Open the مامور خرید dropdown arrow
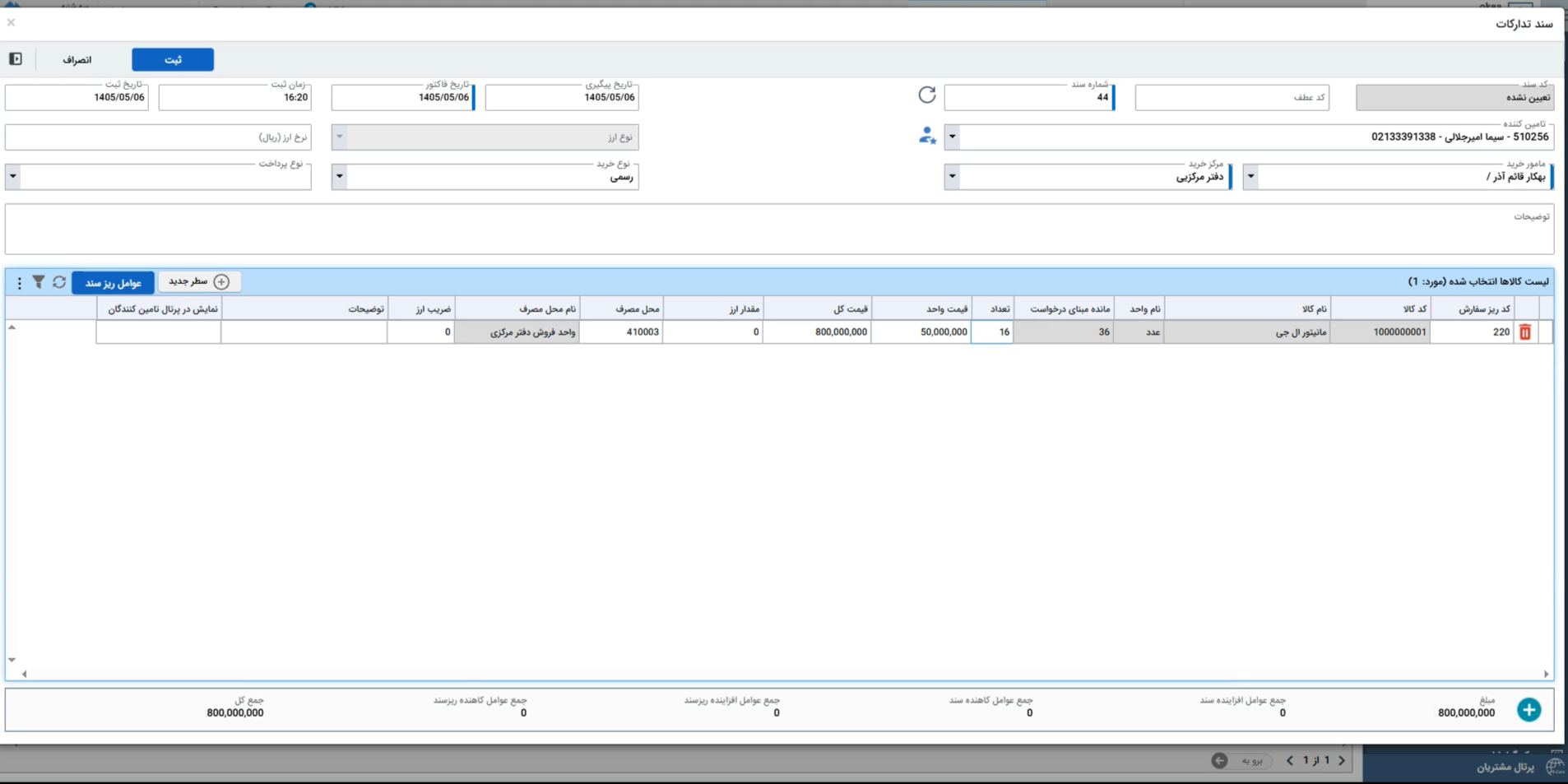This screenshot has height=784, width=1568. pyautogui.click(x=1250, y=176)
